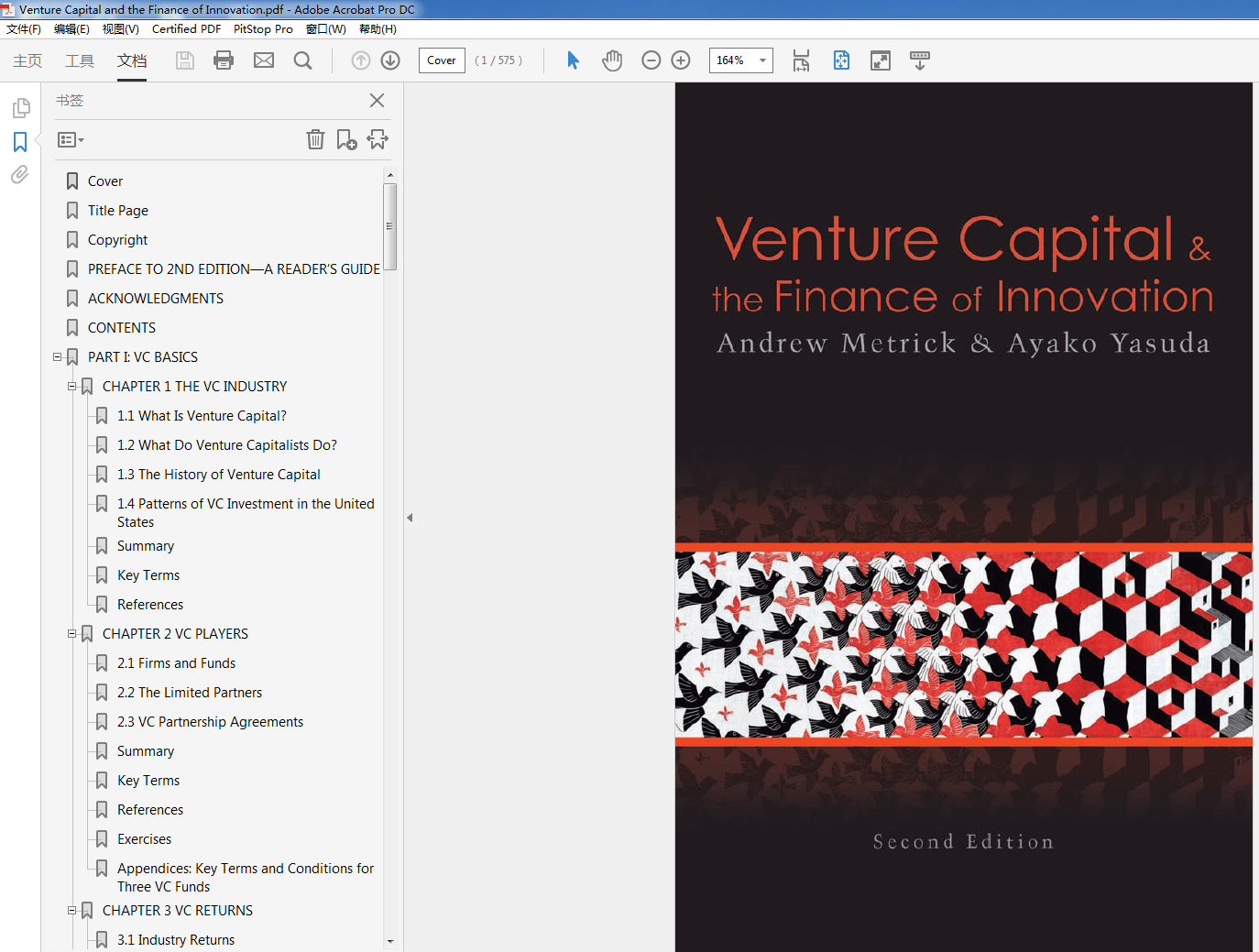Open PREFACE TO 2ND EDITION bookmark
Viewport: 1259px width, 952px height.
click(234, 269)
